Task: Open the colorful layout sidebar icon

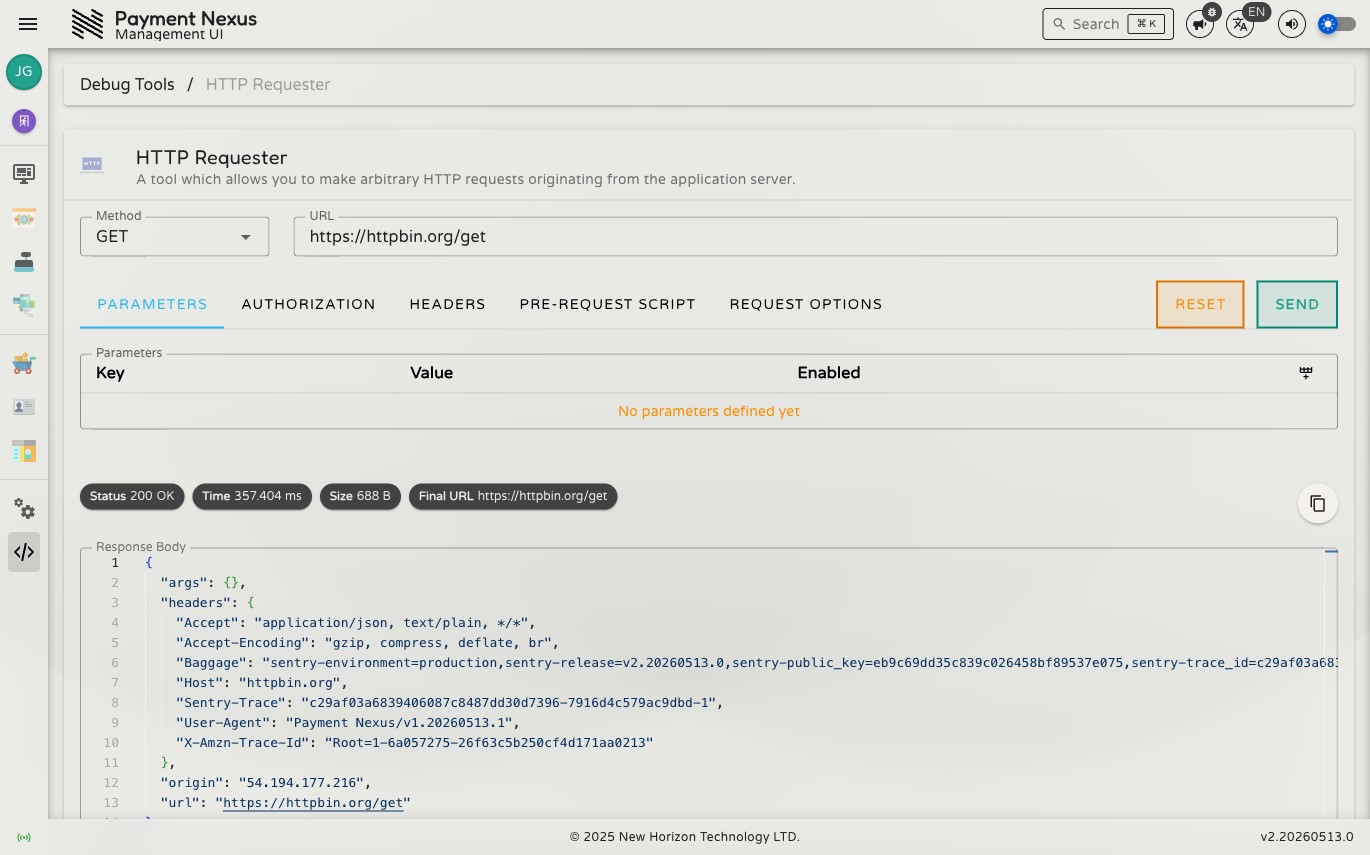Action: coord(24,451)
